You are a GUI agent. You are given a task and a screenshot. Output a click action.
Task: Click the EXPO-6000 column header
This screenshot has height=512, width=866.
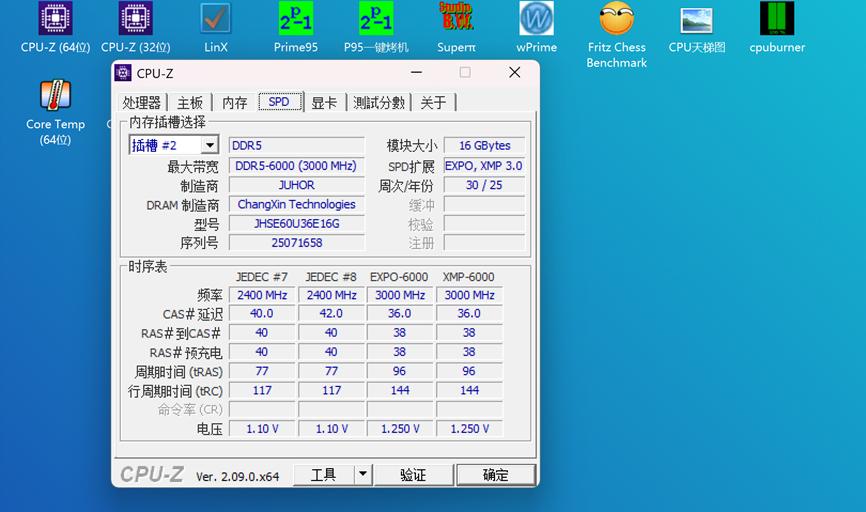399,277
